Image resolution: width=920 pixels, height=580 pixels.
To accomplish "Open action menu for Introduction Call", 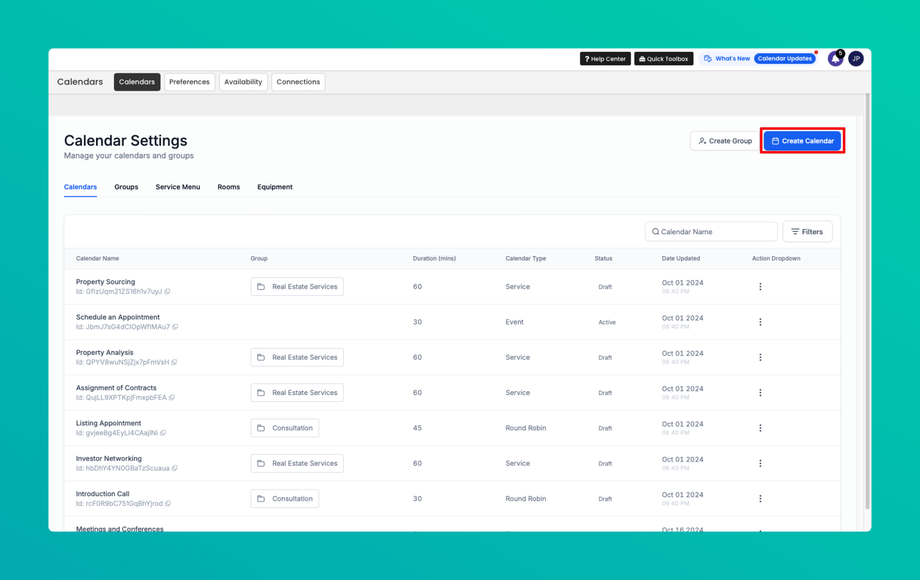I will pos(760,498).
